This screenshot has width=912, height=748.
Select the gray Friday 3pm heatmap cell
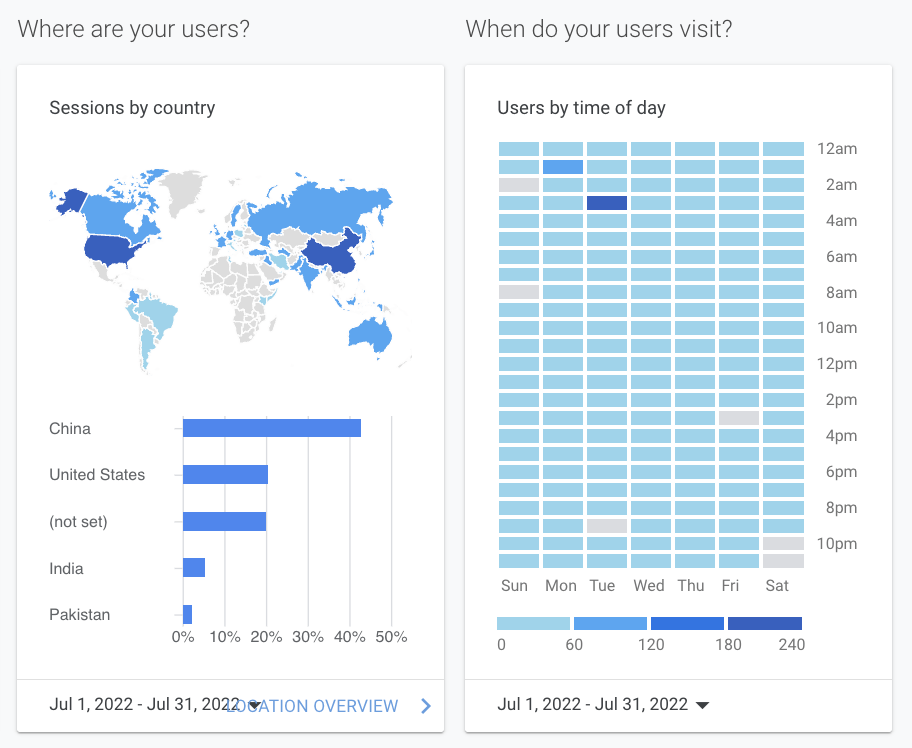tap(739, 418)
